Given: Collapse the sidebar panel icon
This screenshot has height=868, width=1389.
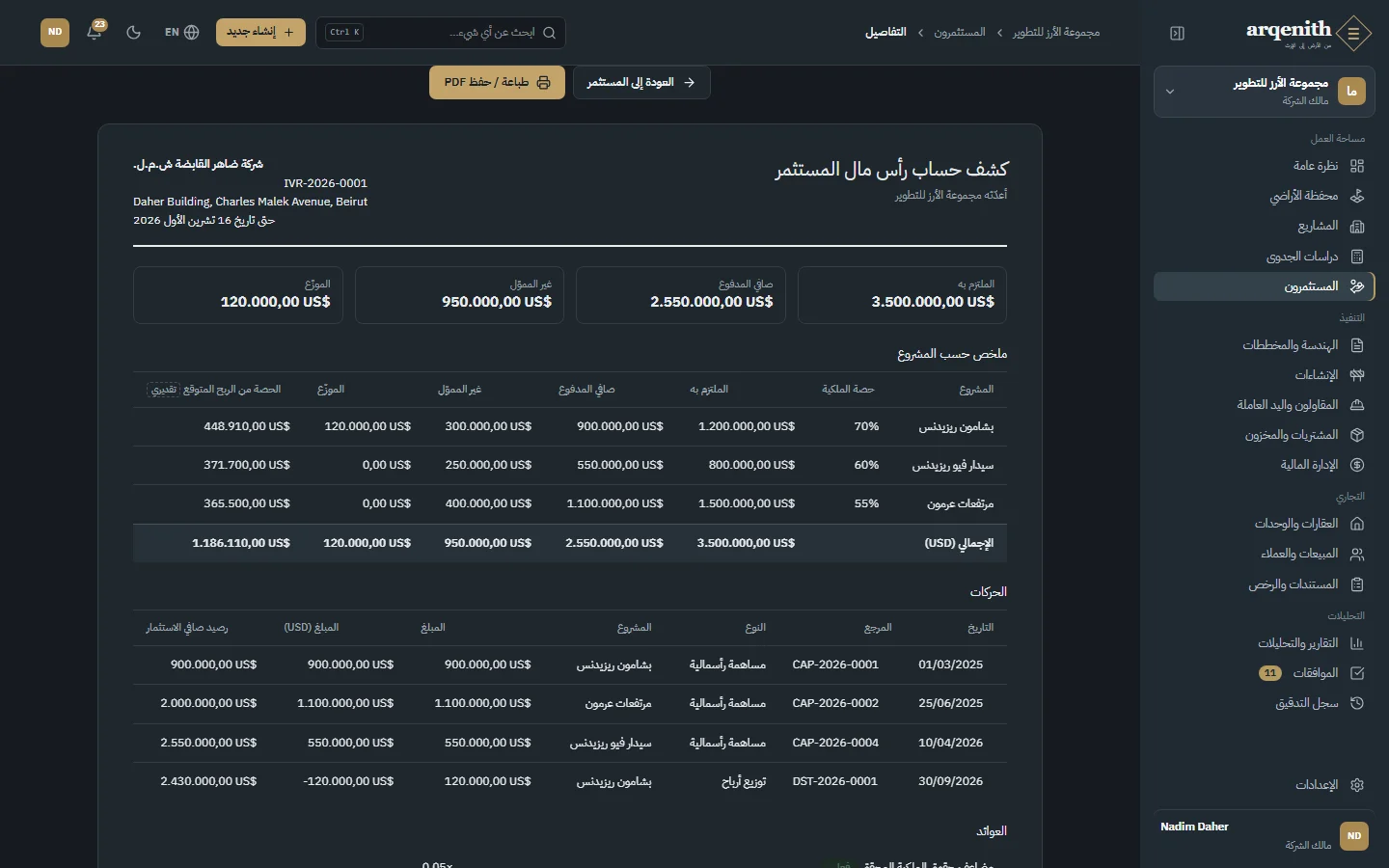Looking at the screenshot, I should pyautogui.click(x=1177, y=33).
